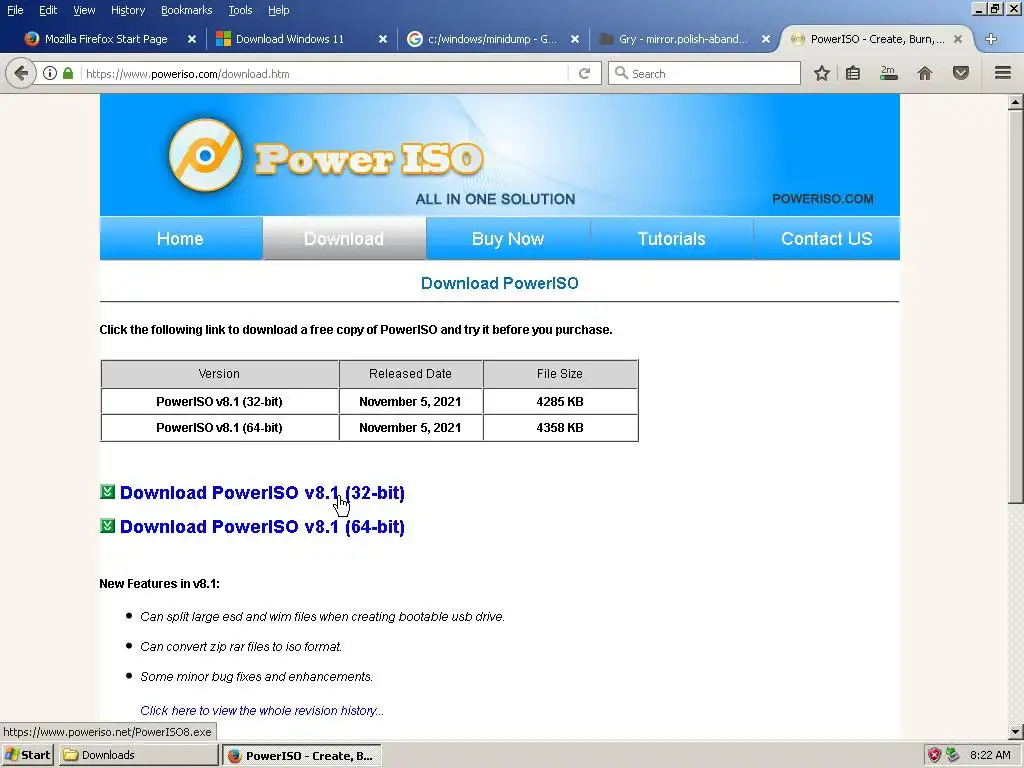Click the 4285 KB file size cell
The image size is (1024, 768).
tap(560, 402)
